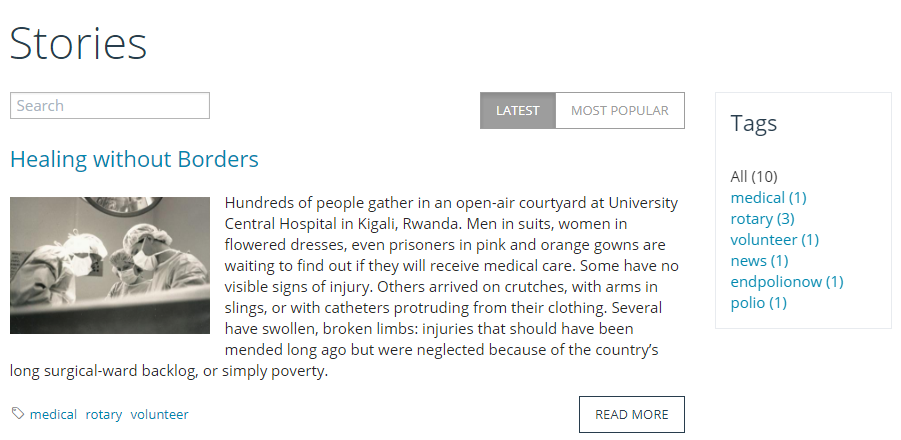The height and width of the screenshot is (440, 901).
Task: Click the Tags panel heading
Action: tap(754, 124)
